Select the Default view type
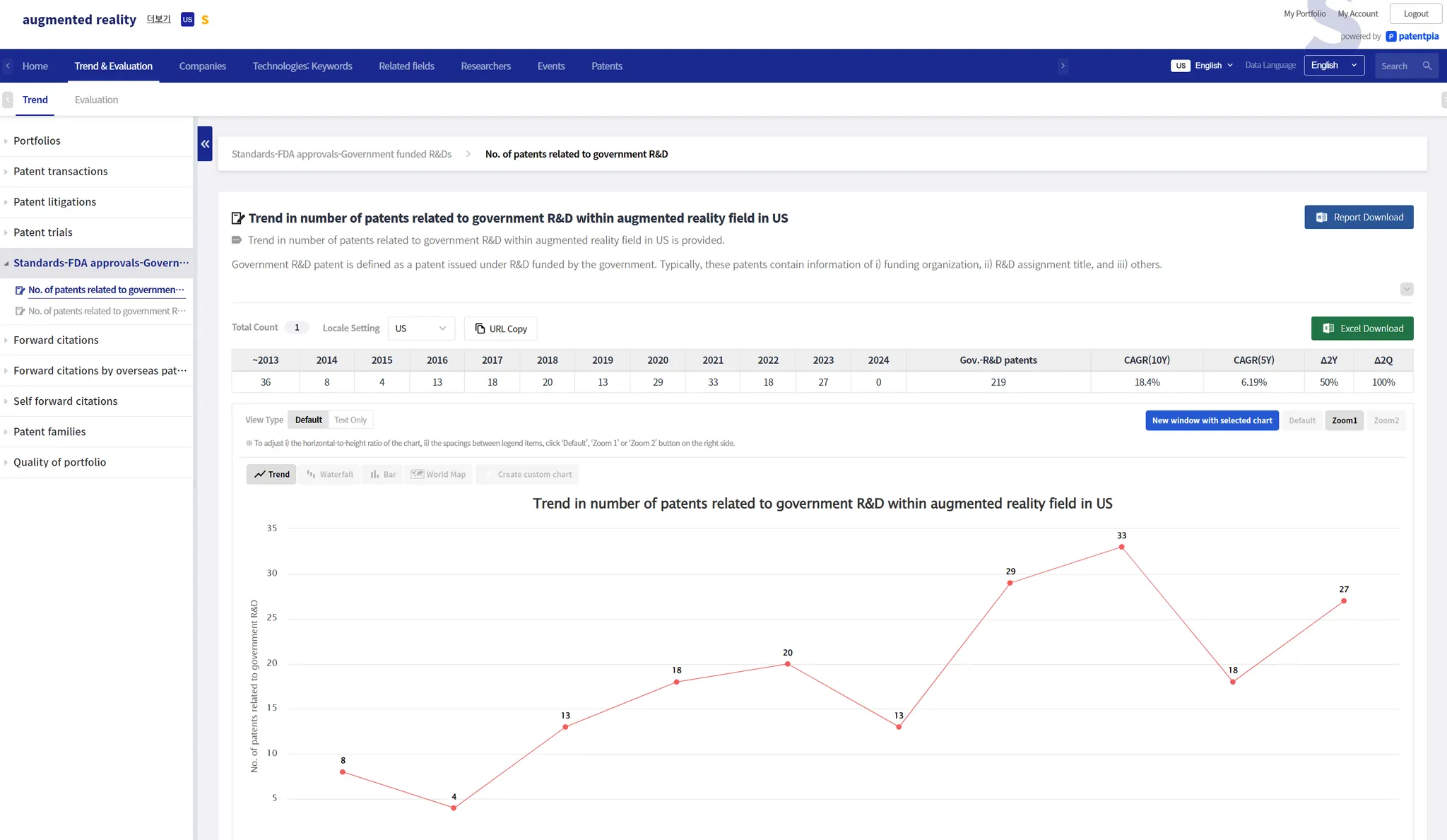The image size is (1447, 840). [308, 420]
